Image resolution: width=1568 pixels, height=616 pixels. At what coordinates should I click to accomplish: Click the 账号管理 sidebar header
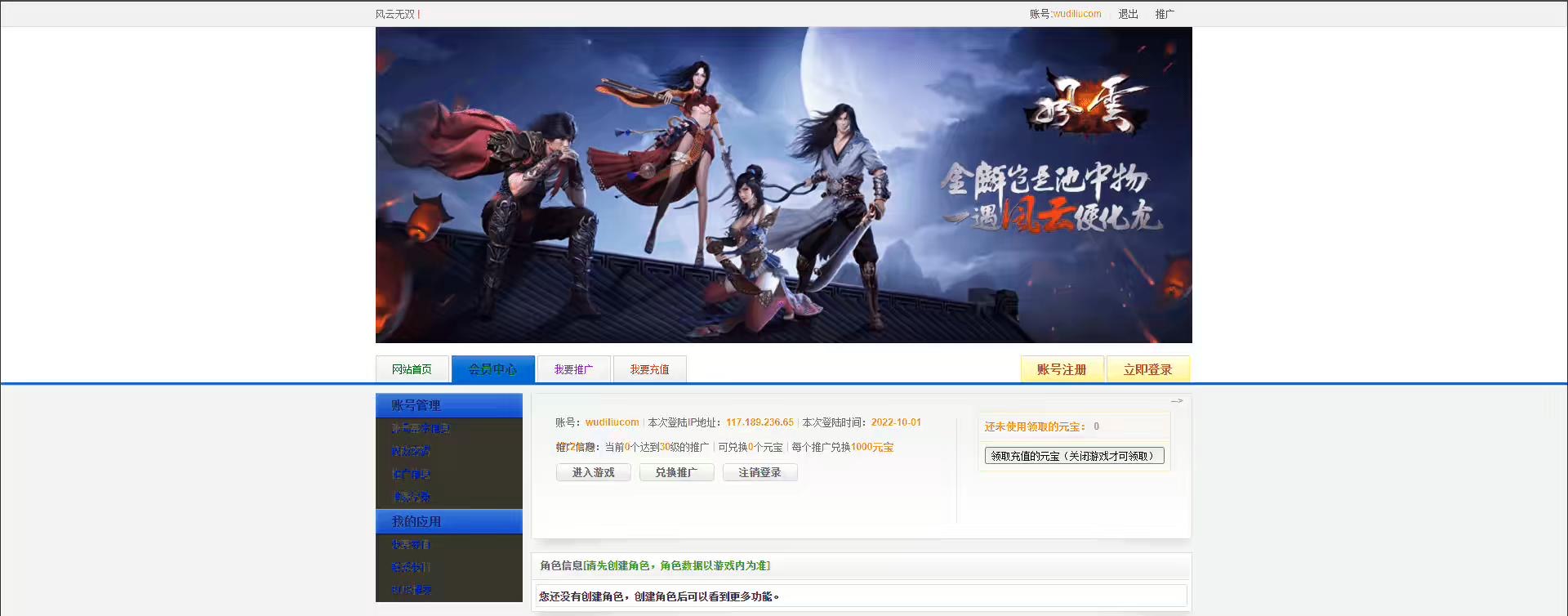pyautogui.click(x=449, y=405)
